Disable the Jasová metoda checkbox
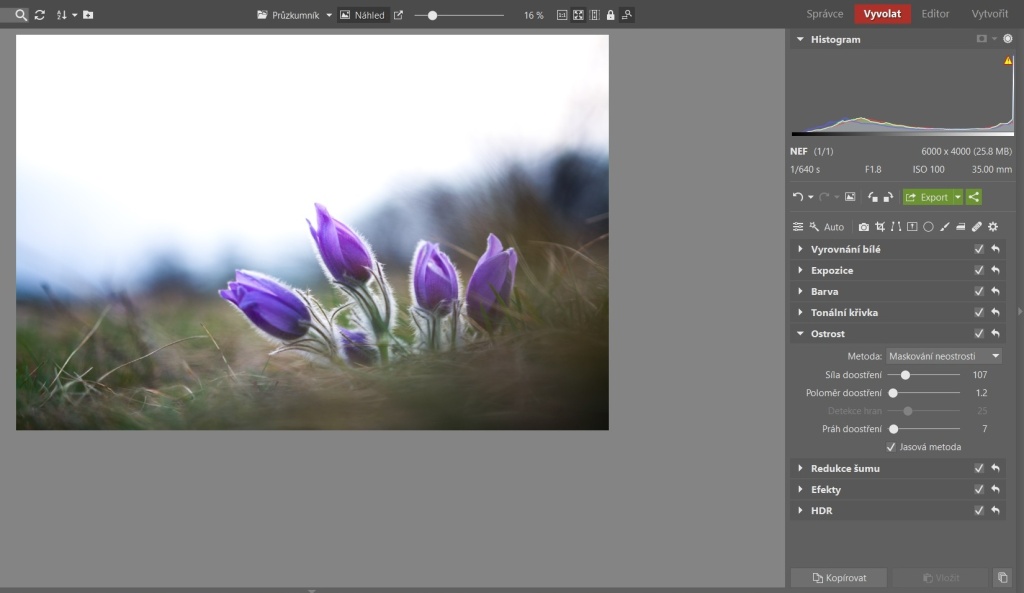Screen dimensions: 1024x593 coord(891,447)
